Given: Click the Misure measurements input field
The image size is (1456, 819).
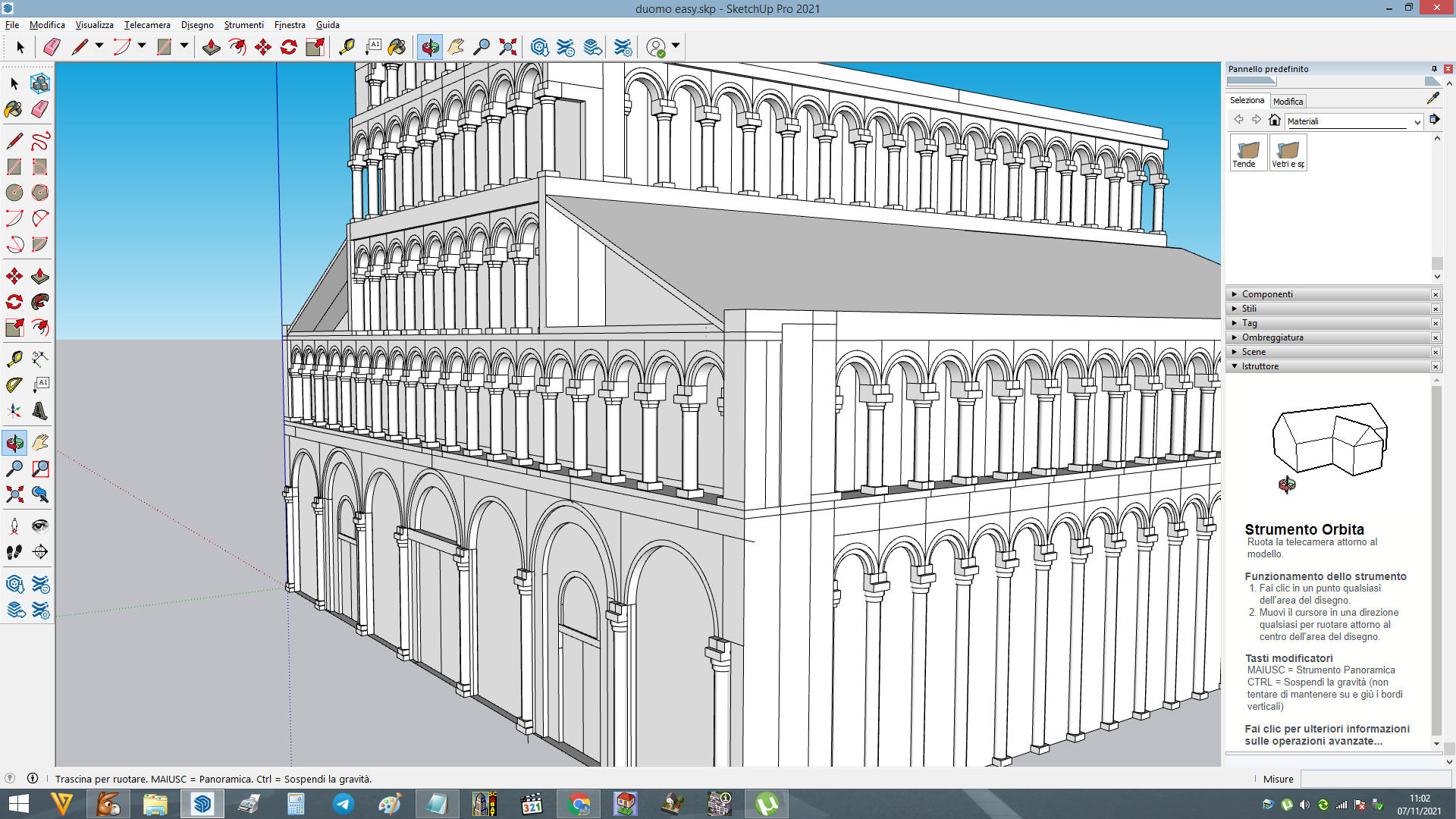Looking at the screenshot, I should coord(1376,779).
